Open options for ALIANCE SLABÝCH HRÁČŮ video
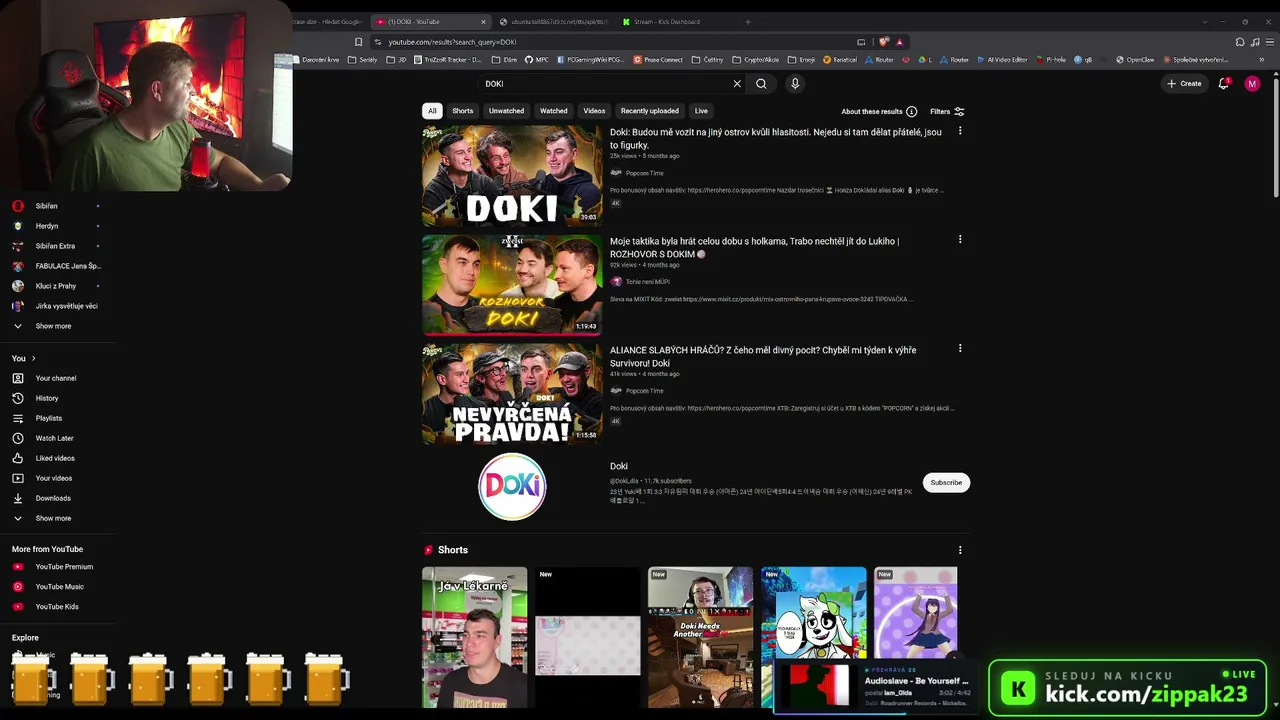1280x720 pixels. tap(960, 349)
